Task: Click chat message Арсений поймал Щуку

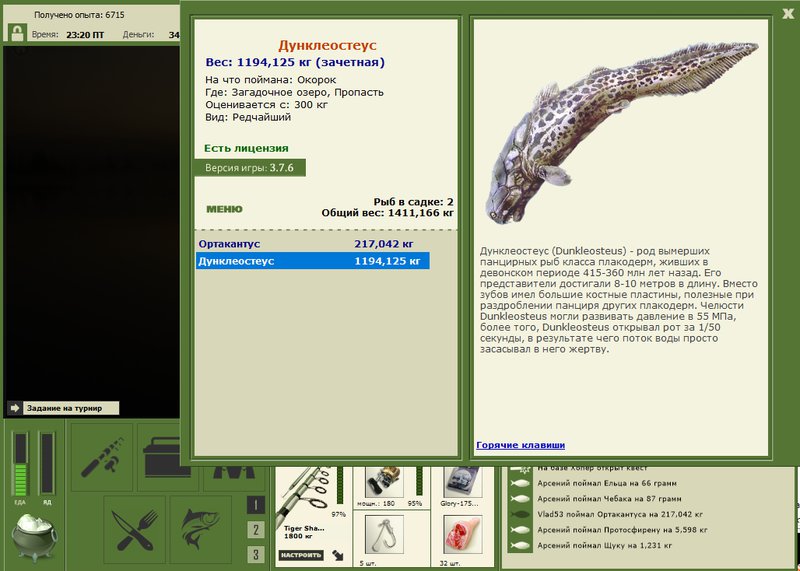Action: 605,545
